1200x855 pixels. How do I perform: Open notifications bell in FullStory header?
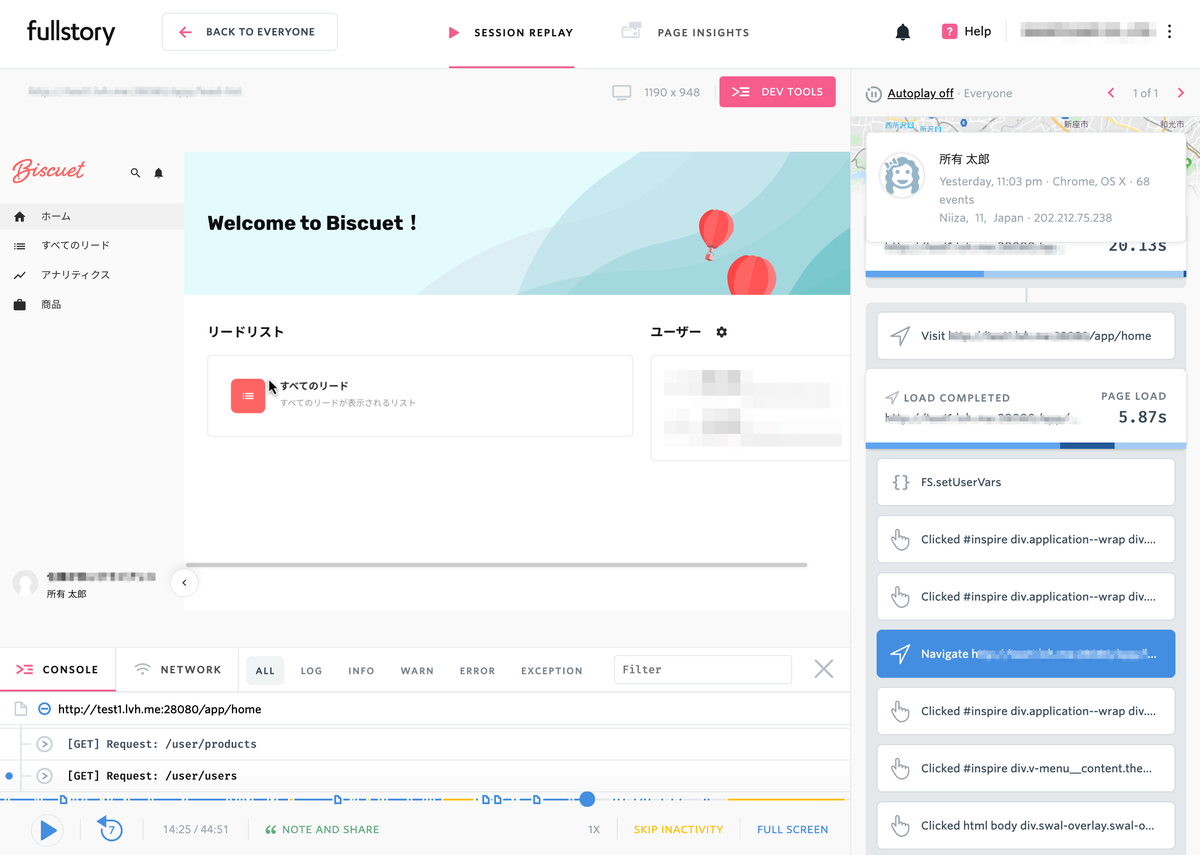click(x=903, y=32)
